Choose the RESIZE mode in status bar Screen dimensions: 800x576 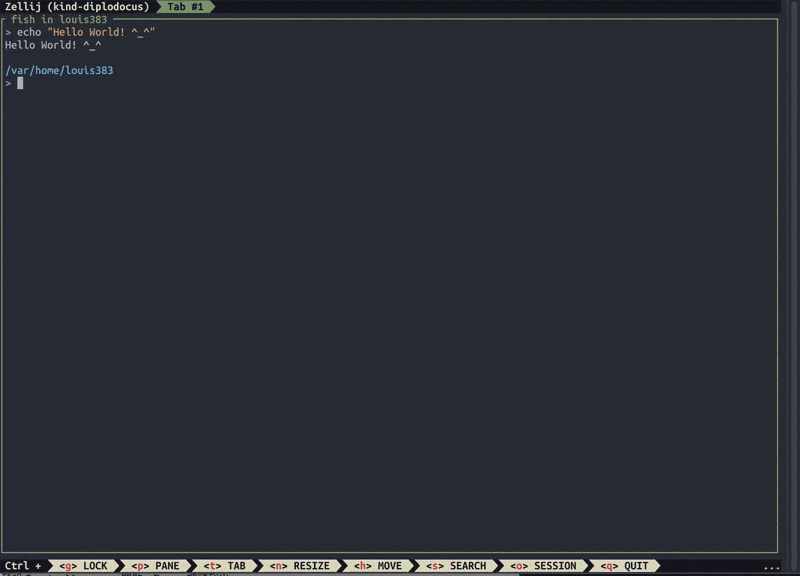click(299, 566)
